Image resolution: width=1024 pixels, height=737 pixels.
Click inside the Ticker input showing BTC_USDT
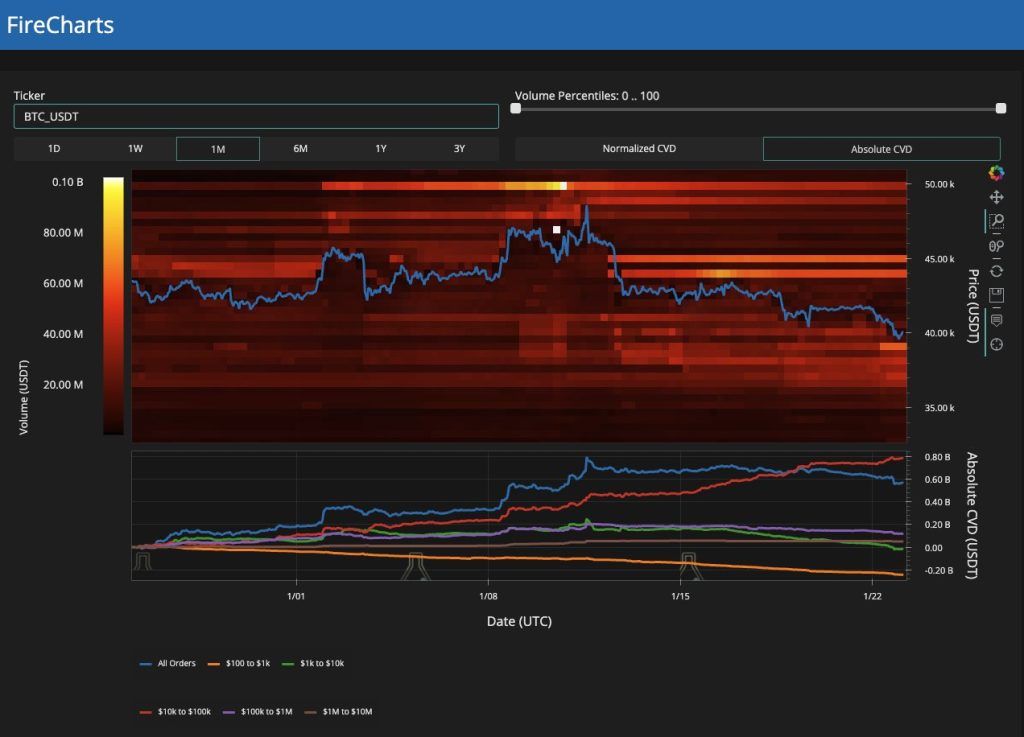pyautogui.click(x=254, y=116)
